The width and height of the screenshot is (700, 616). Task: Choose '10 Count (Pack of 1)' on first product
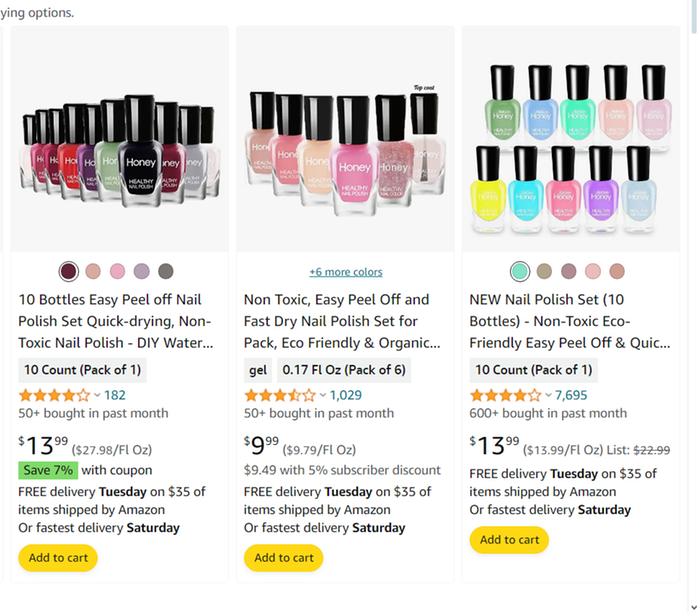[x=83, y=370]
